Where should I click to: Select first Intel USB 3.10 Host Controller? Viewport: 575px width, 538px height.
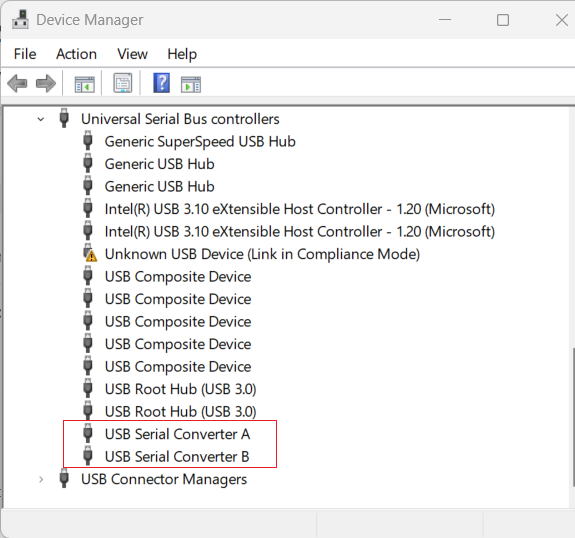[300, 209]
